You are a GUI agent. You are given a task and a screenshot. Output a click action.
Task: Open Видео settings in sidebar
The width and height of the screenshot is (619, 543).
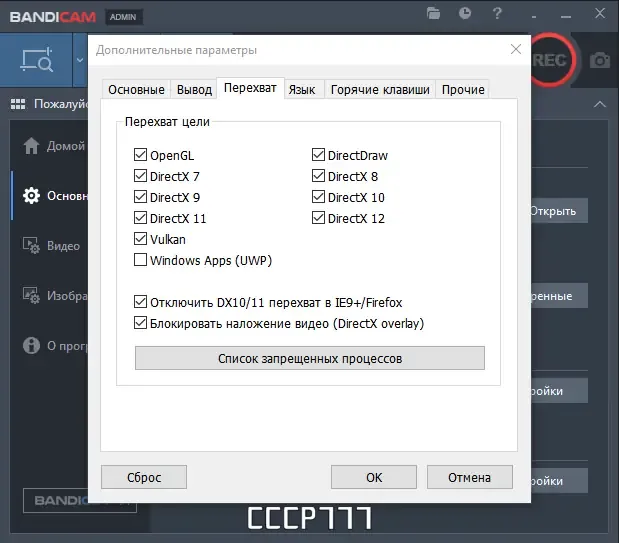51,246
